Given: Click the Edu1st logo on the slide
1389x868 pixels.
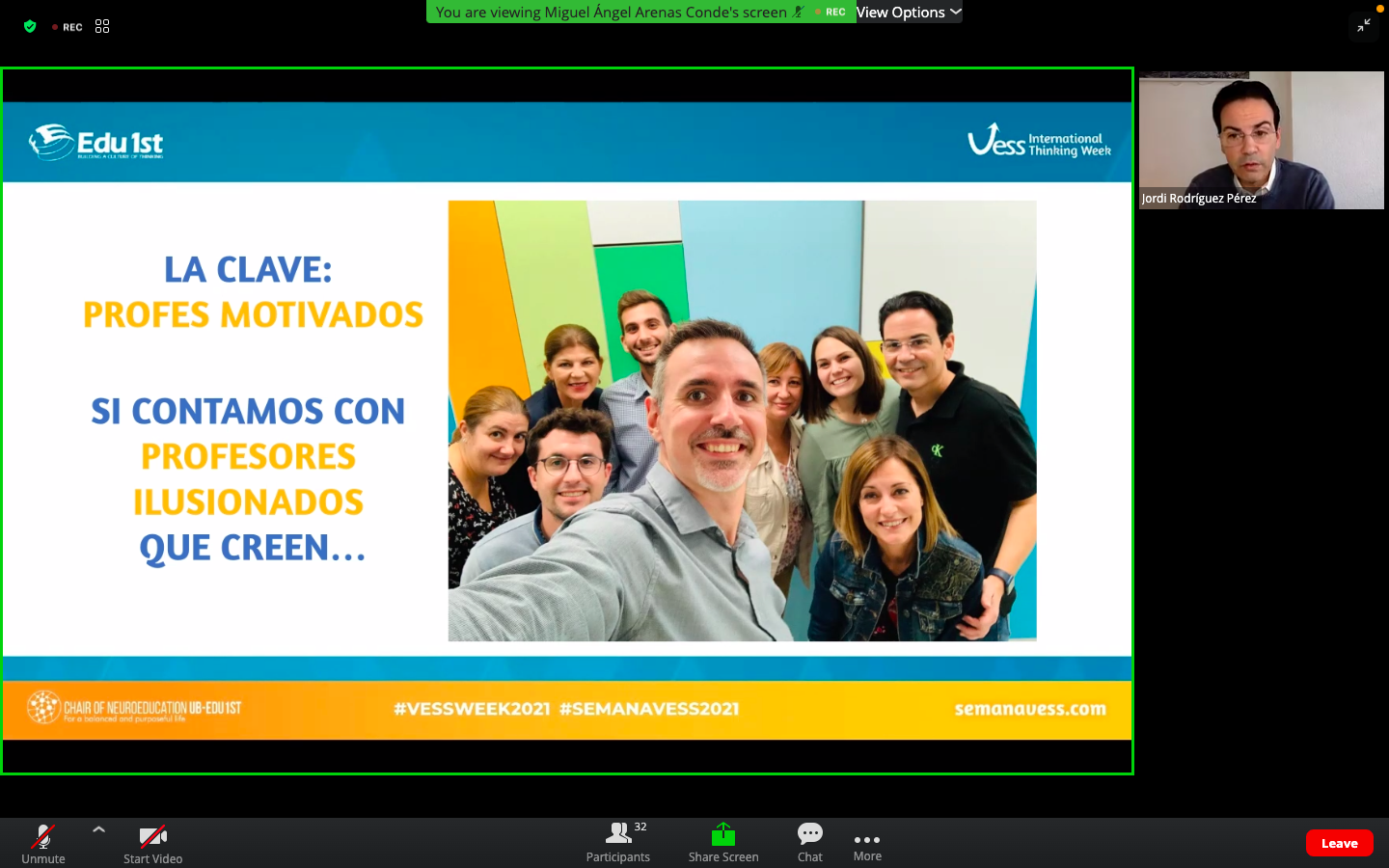Looking at the screenshot, I should coord(96,143).
